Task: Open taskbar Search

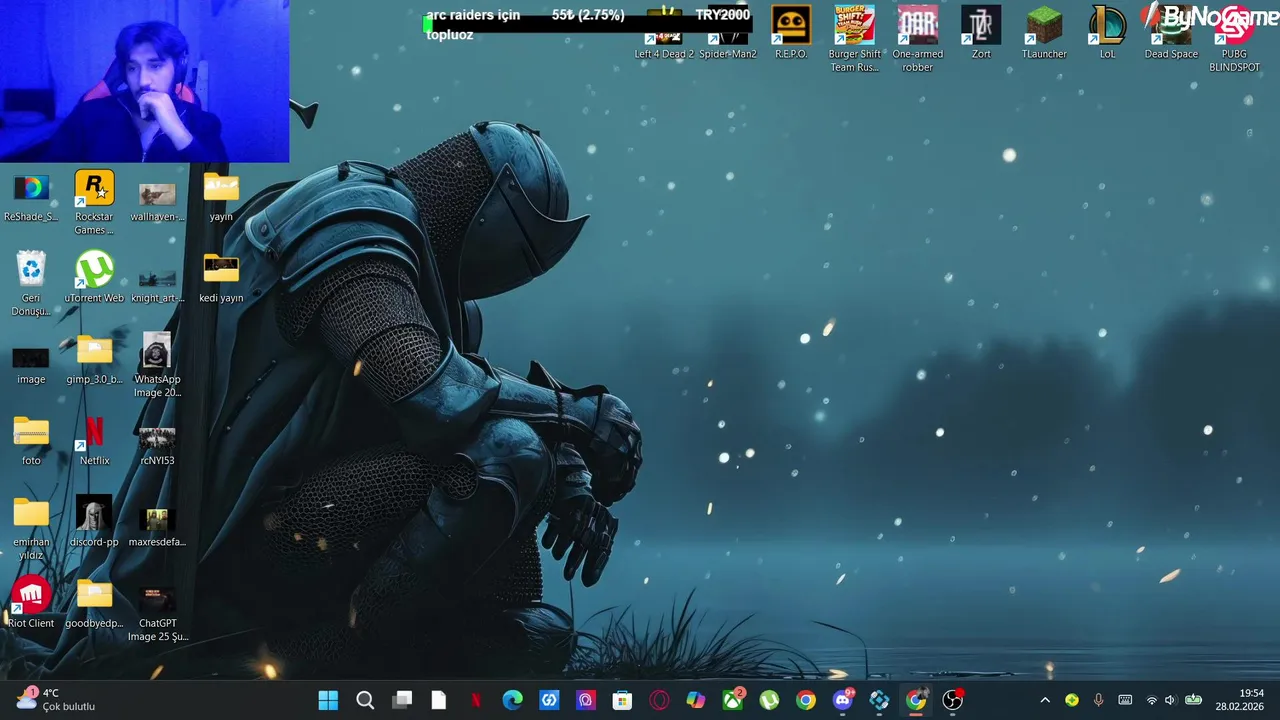Action: pyautogui.click(x=365, y=700)
